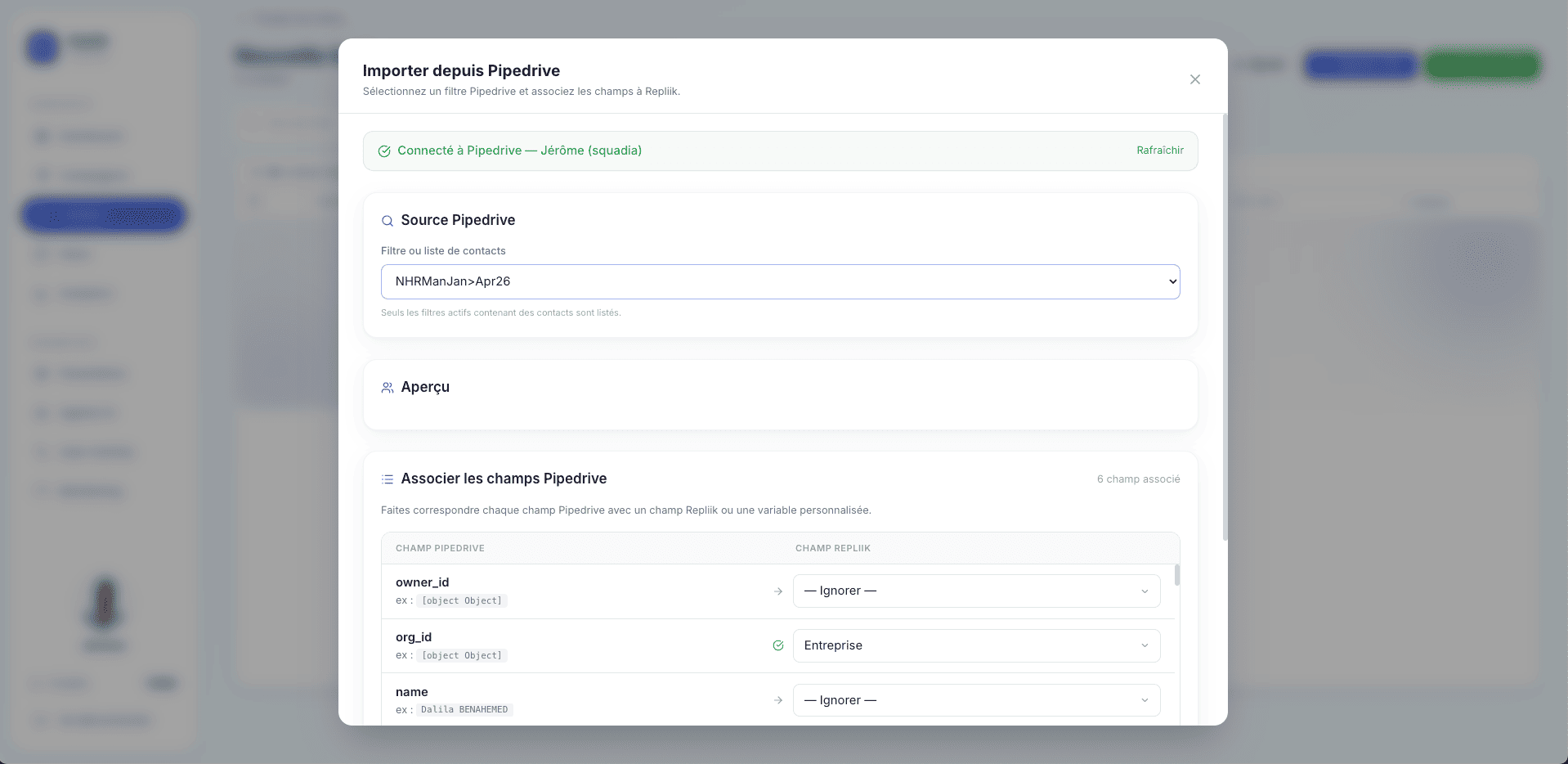This screenshot has height=764, width=1568.
Task: Open the owner_id Repliik field dropdown
Action: [976, 591]
